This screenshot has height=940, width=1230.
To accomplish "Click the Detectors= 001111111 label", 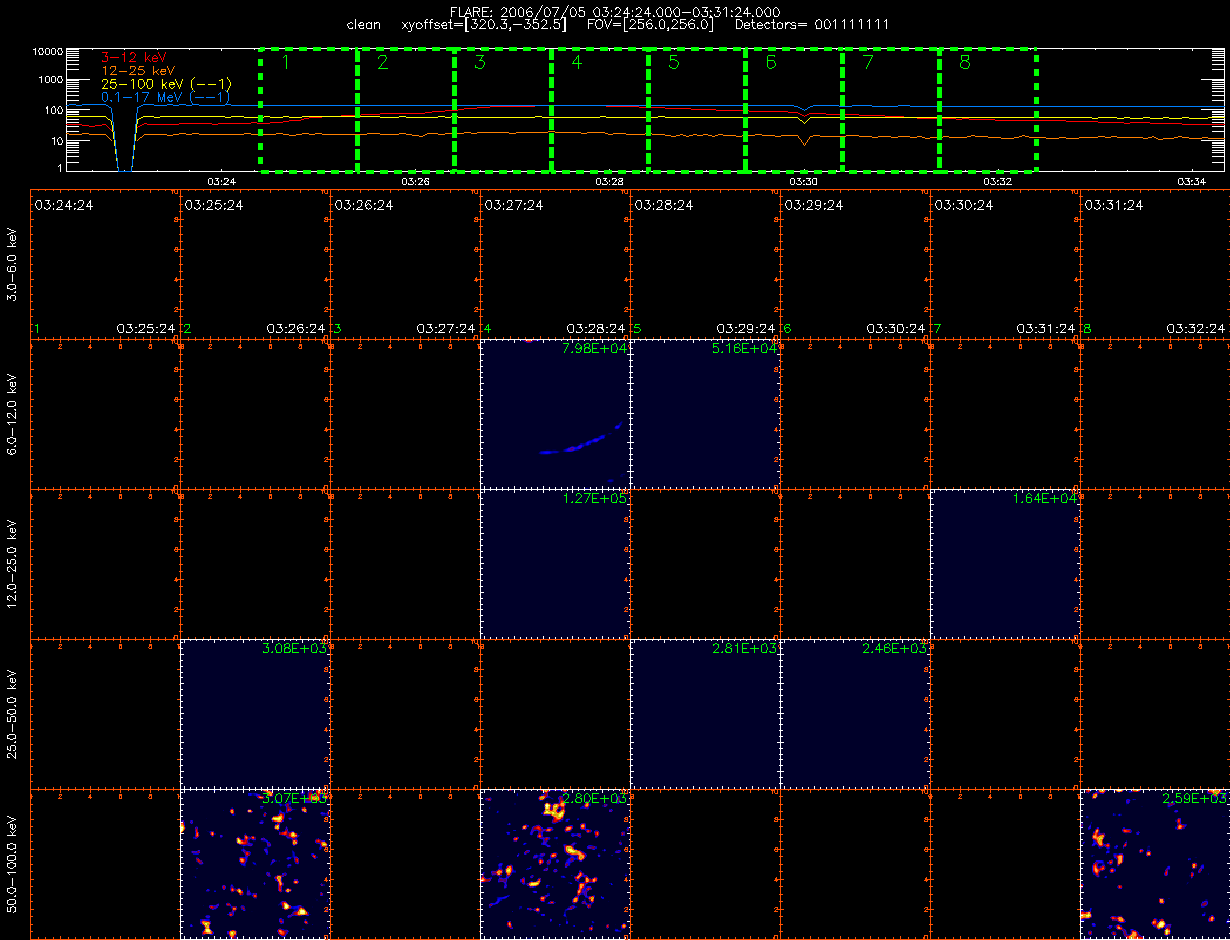I will point(812,24).
